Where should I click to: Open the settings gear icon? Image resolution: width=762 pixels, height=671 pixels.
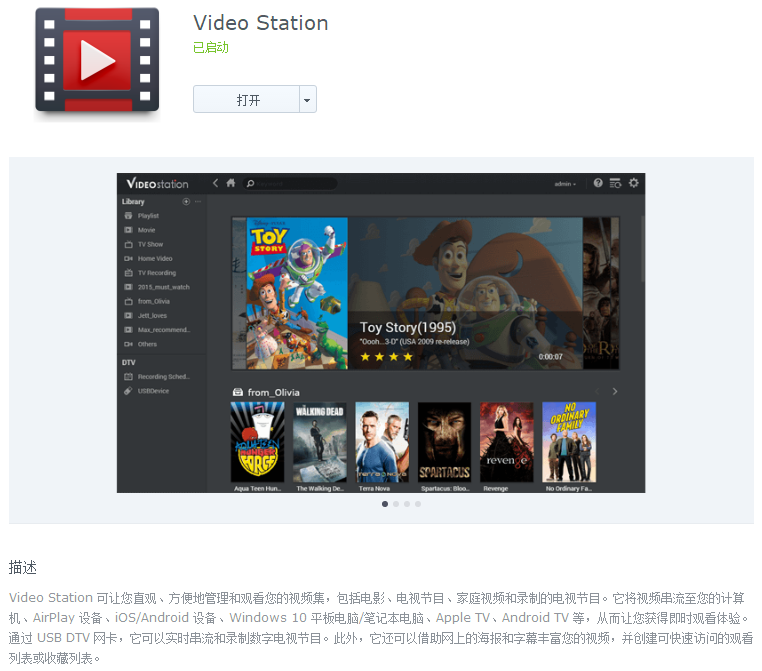point(633,183)
